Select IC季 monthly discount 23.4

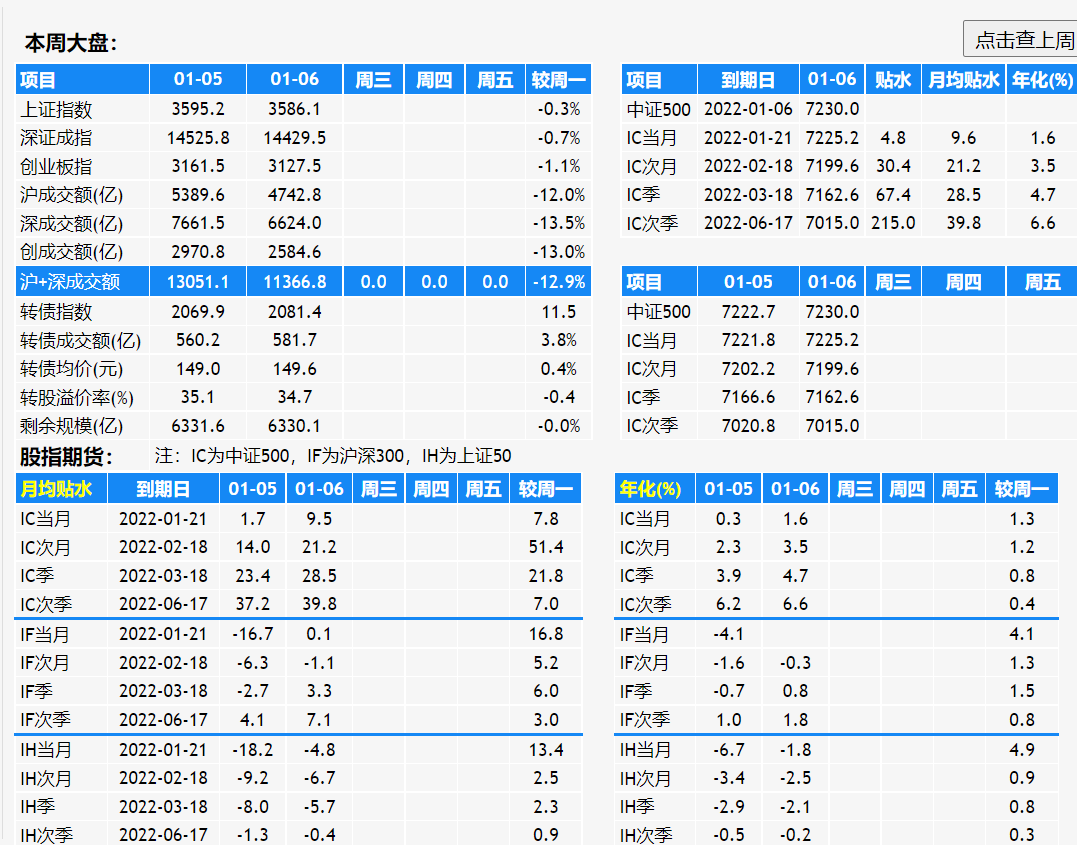[x=252, y=576]
